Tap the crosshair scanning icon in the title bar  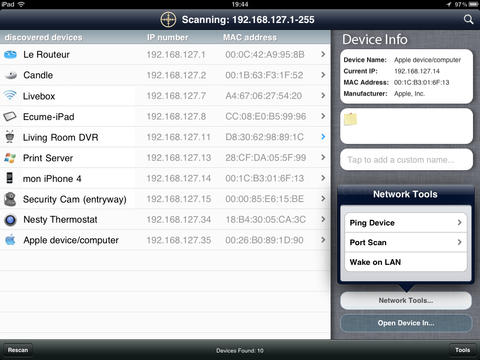[168, 20]
